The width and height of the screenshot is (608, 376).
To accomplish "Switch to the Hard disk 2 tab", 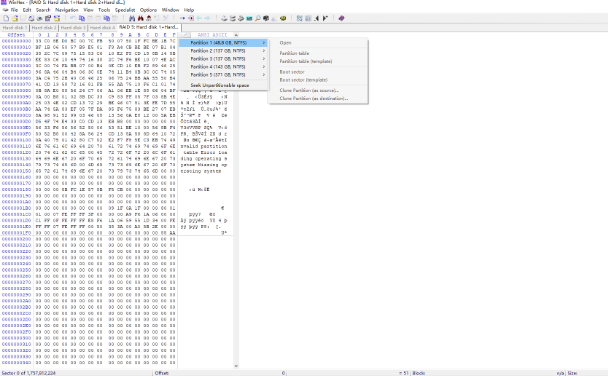I will point(44,28).
